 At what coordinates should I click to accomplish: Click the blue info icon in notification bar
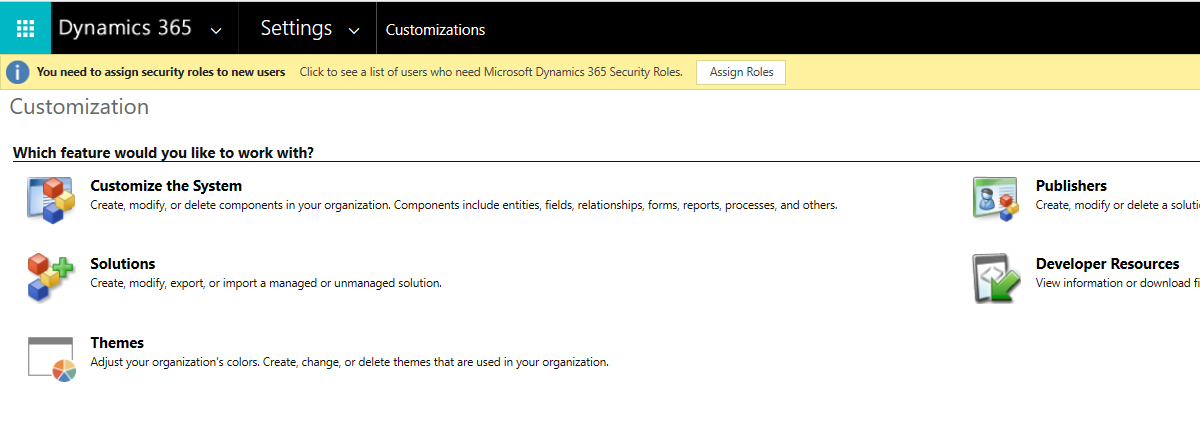[x=18, y=72]
